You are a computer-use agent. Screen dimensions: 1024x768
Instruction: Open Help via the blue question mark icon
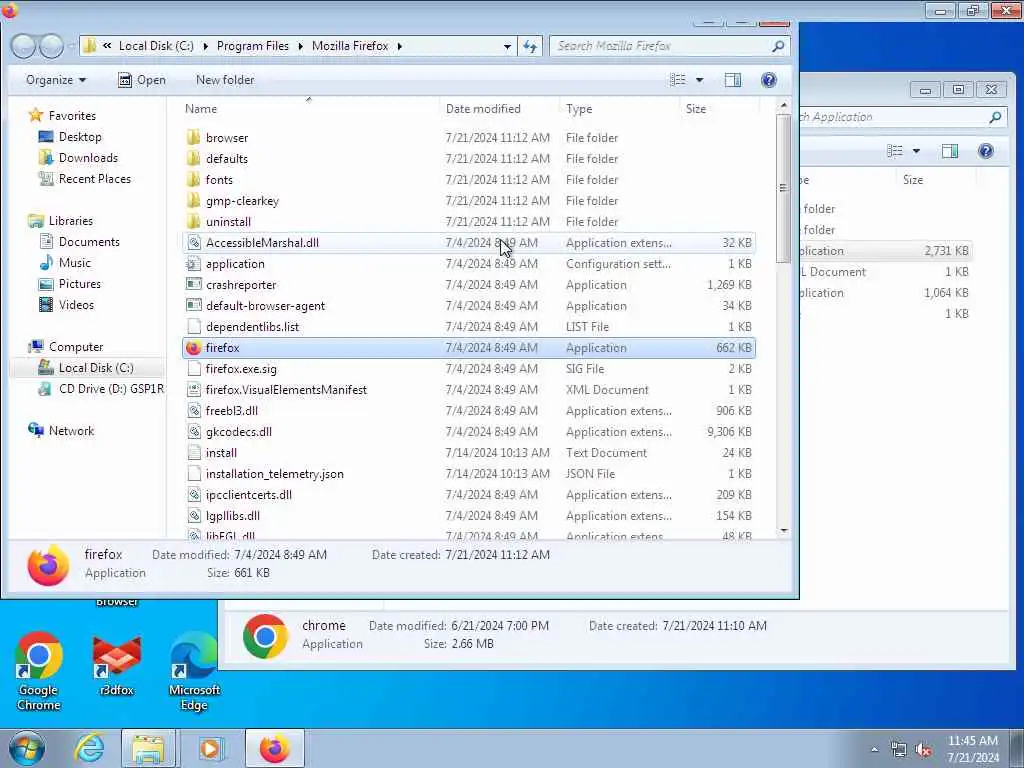769,80
